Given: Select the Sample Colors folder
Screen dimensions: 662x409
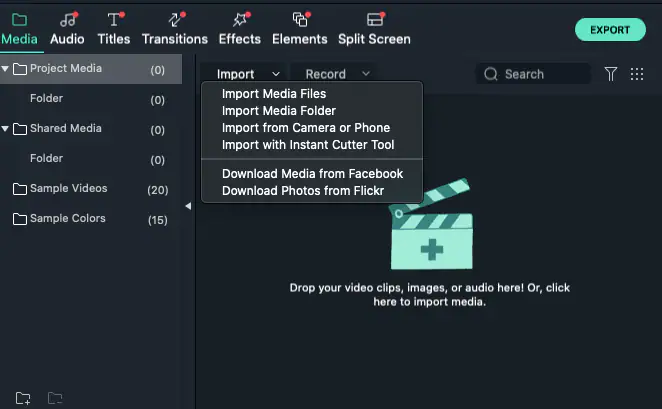Looking at the screenshot, I should [x=67, y=219].
